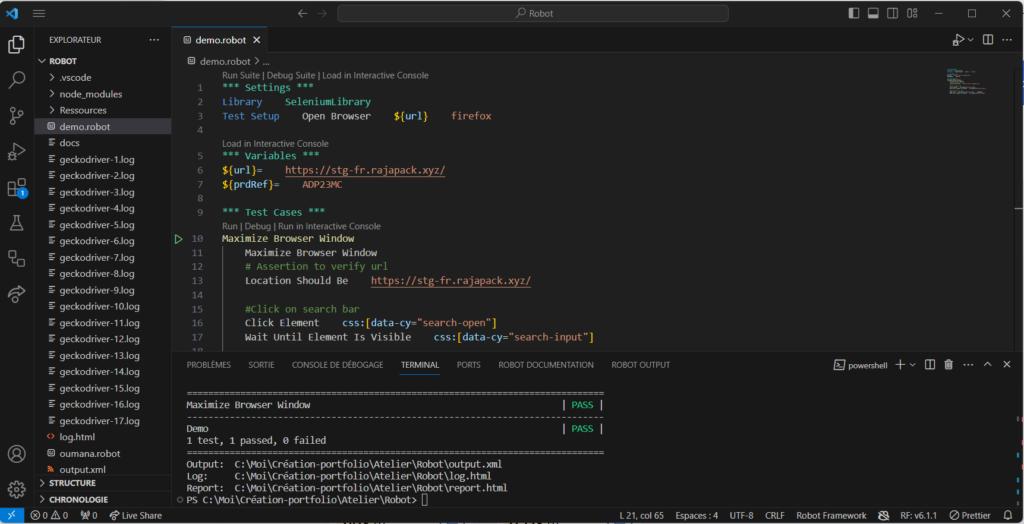1024x524 pixels.
Task: Click the command center search box
Action: 533,14
